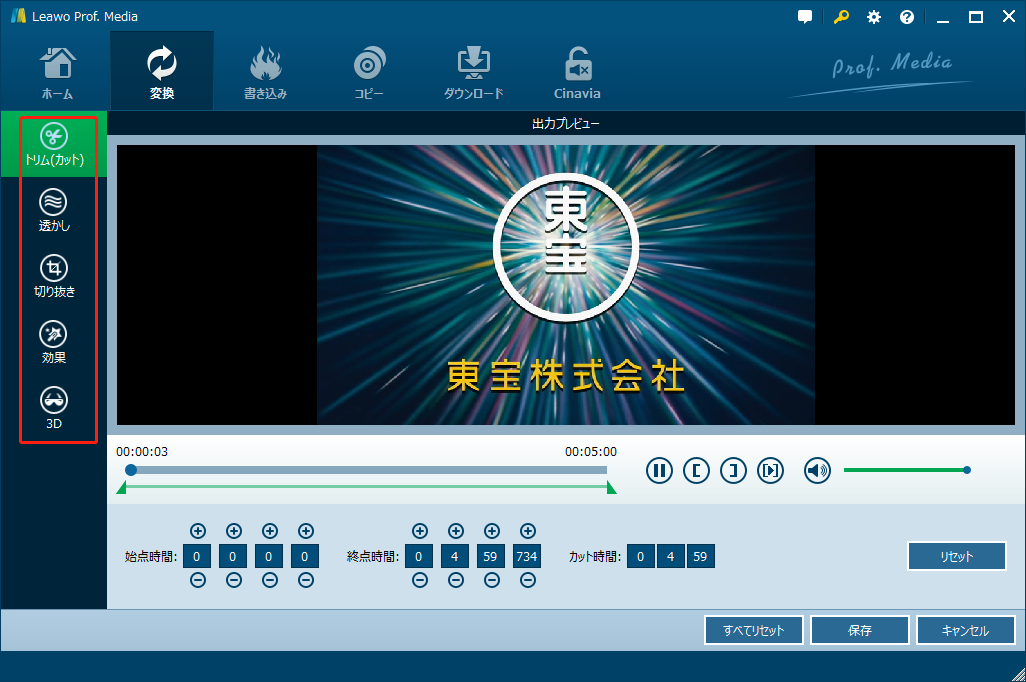
Task: Click the 始点時間 minutes field
Action: (232, 556)
